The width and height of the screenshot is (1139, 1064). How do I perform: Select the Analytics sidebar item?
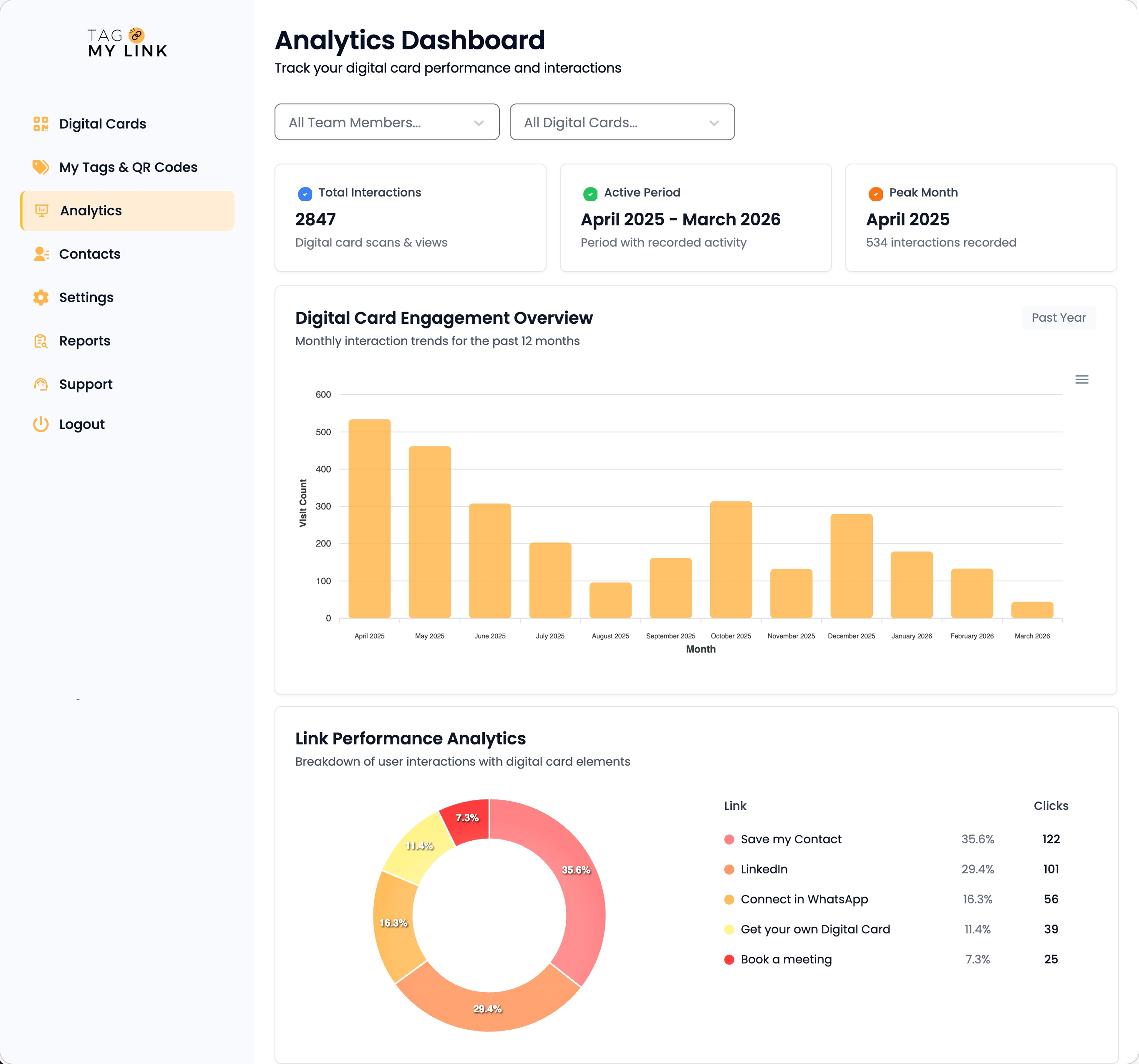127,211
